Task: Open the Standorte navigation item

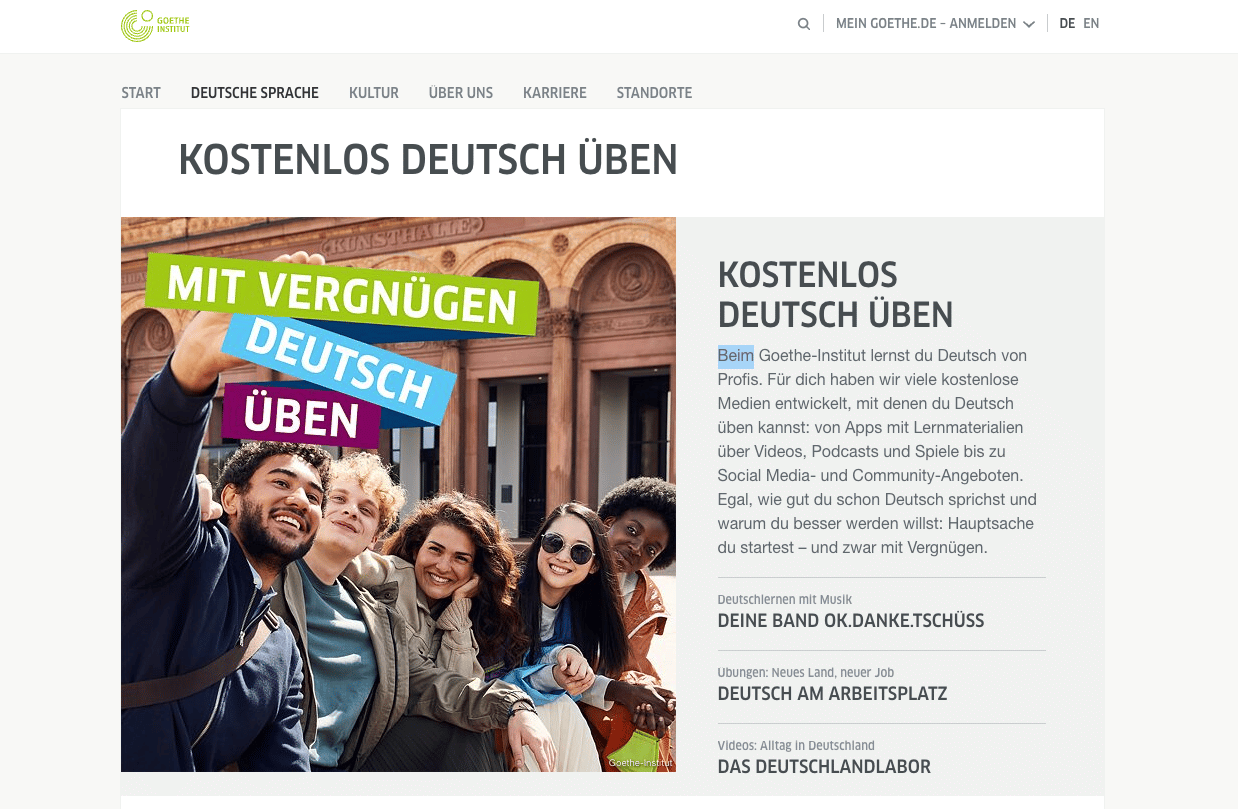Action: tap(654, 93)
